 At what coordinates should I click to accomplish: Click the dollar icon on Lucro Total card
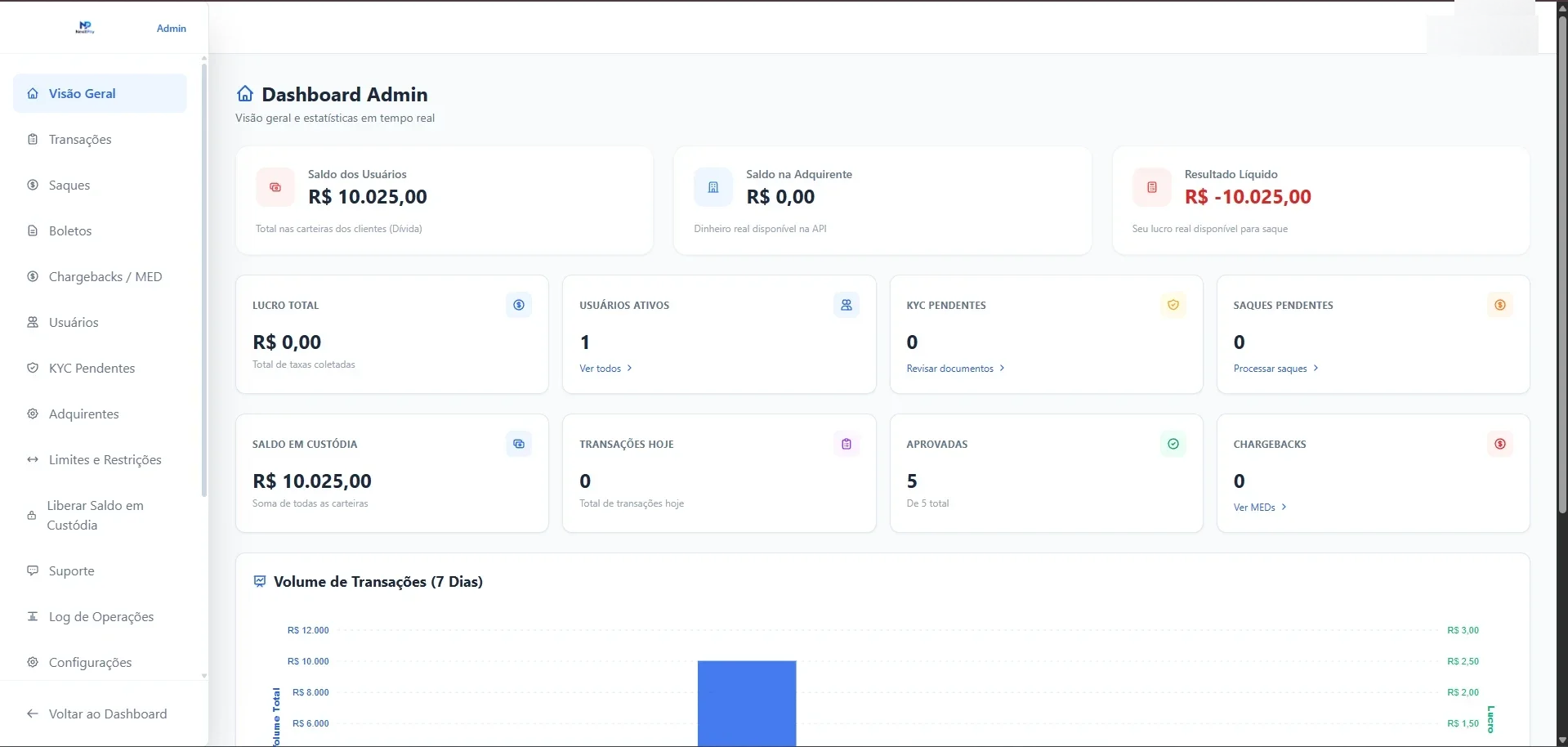pos(519,305)
